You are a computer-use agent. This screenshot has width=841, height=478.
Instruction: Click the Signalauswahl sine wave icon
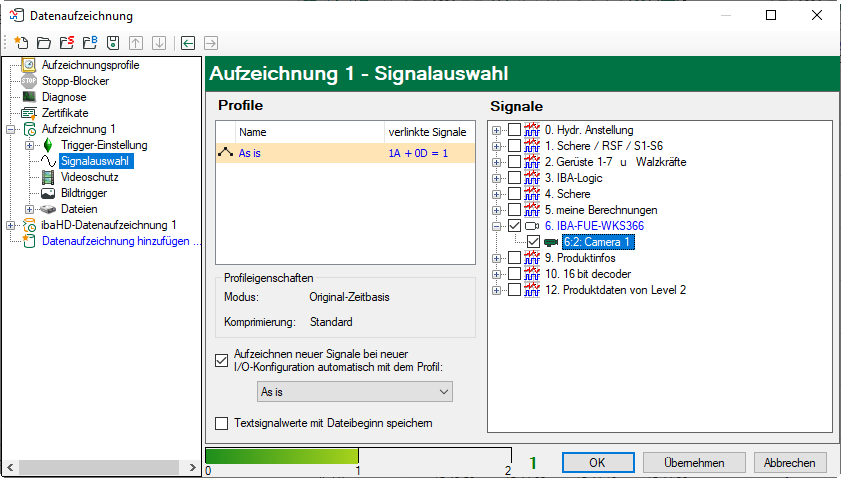point(48,161)
